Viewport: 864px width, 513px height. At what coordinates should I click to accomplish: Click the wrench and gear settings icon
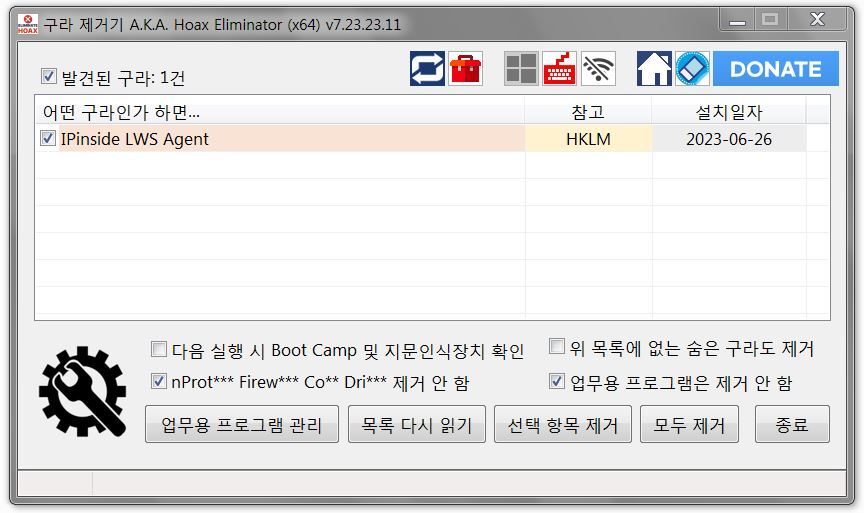pos(83,391)
